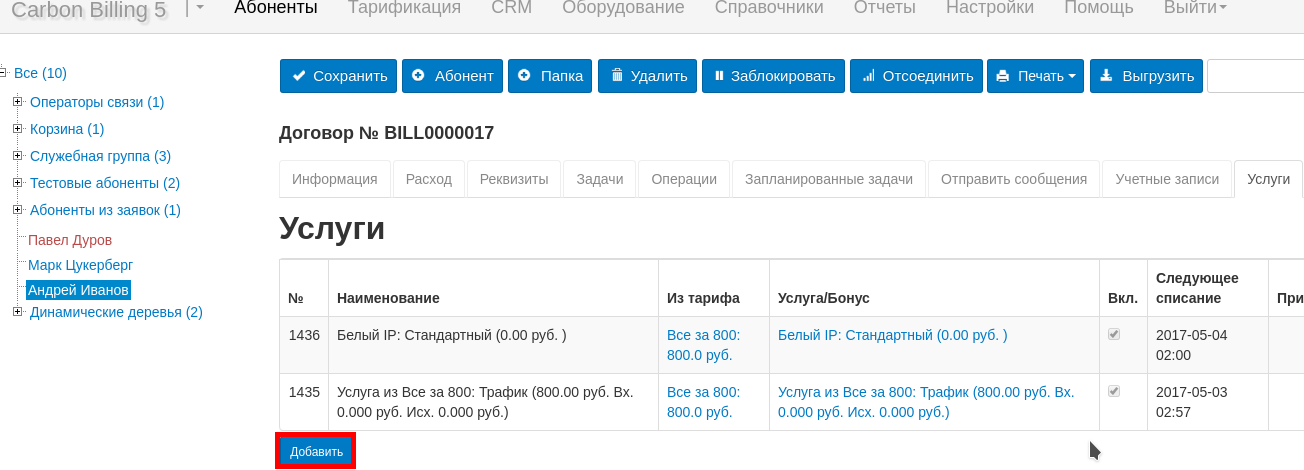Switch to the Расход tab
The width and height of the screenshot is (1304, 470).
coord(429,179)
